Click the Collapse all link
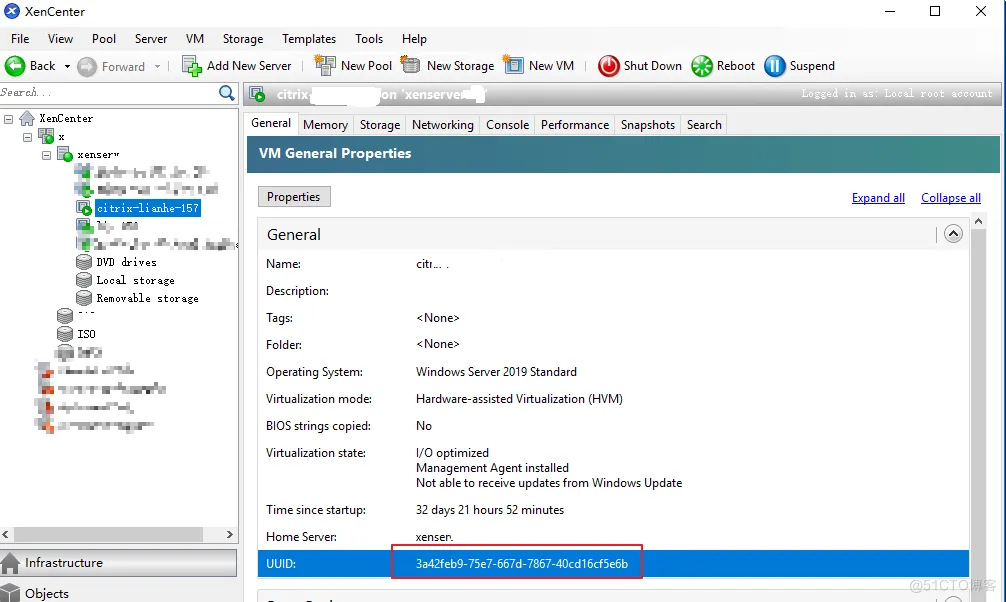This screenshot has width=1006, height=602. (x=951, y=198)
